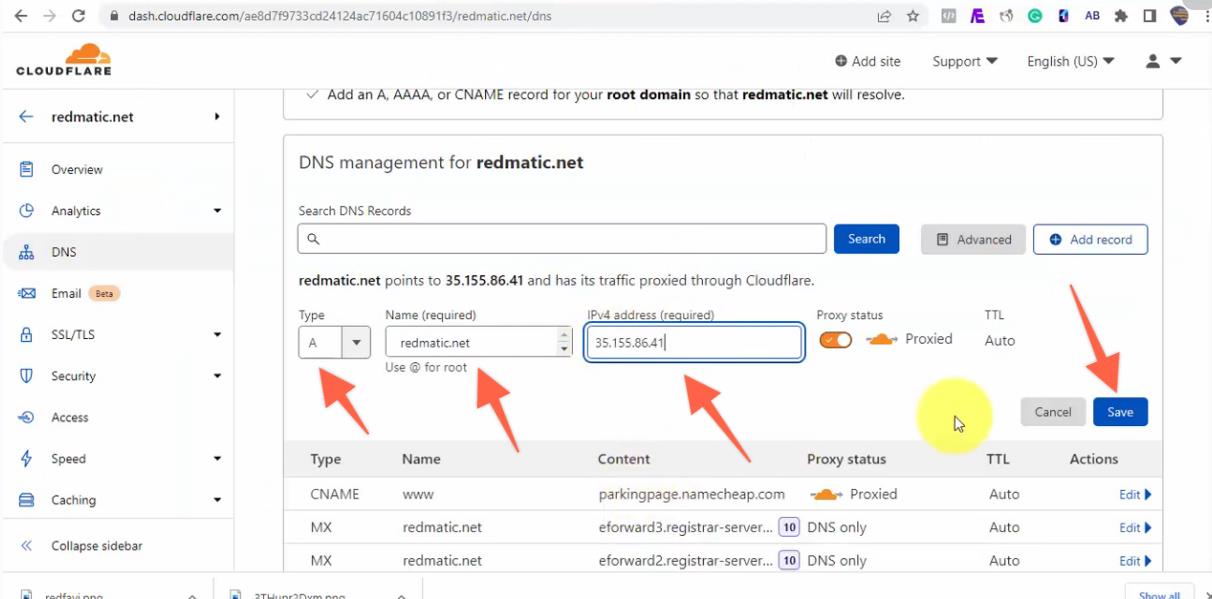Open English (US) language dropdown
The image size is (1212, 599).
pyautogui.click(x=1071, y=61)
